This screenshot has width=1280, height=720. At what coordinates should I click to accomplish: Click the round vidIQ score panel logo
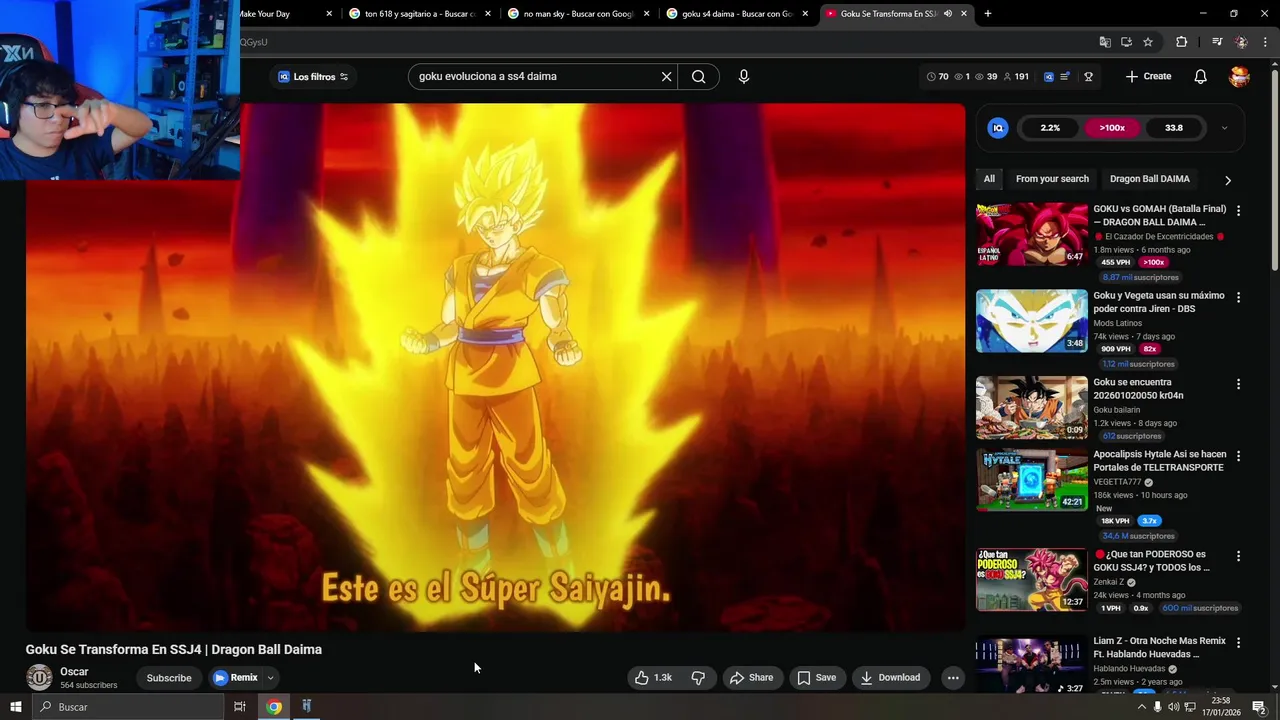(x=998, y=128)
